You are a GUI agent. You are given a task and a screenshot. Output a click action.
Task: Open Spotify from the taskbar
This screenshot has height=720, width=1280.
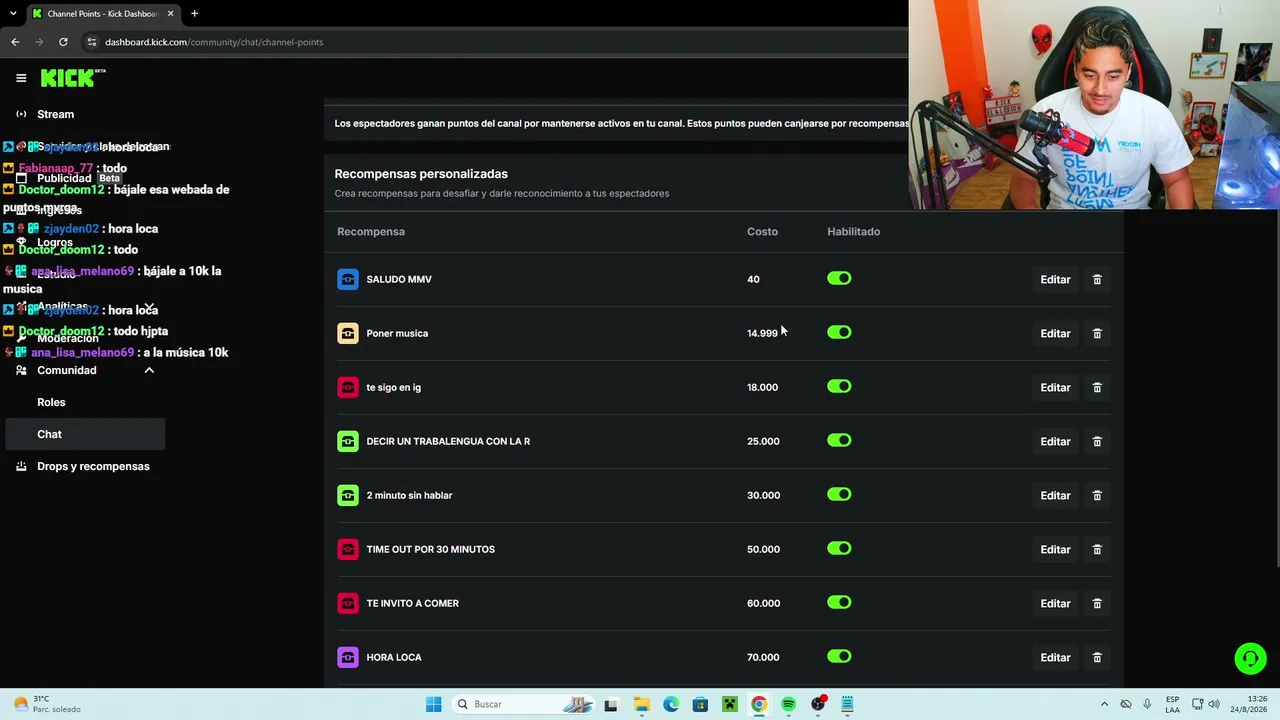click(788, 704)
